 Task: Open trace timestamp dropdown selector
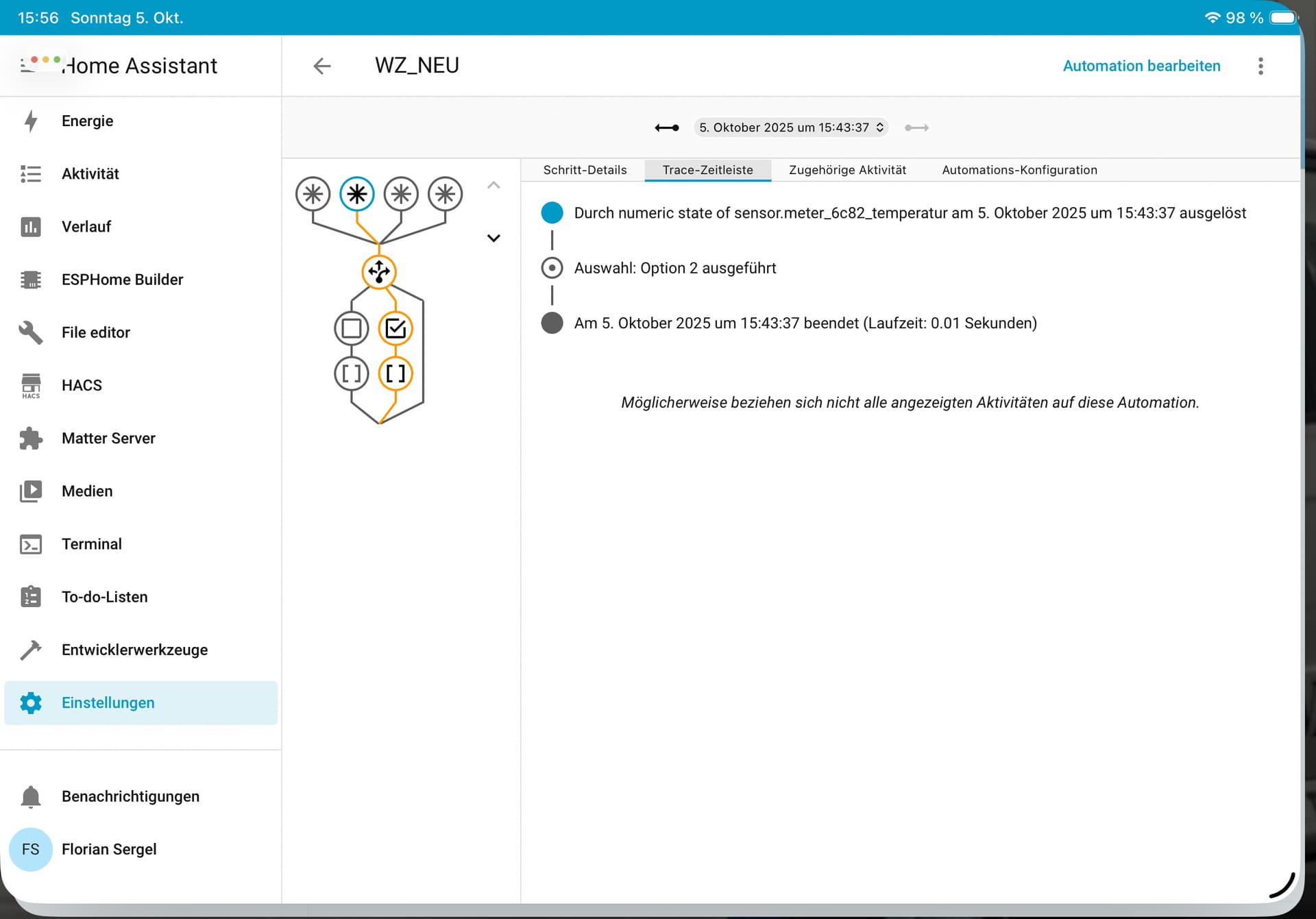[791, 127]
